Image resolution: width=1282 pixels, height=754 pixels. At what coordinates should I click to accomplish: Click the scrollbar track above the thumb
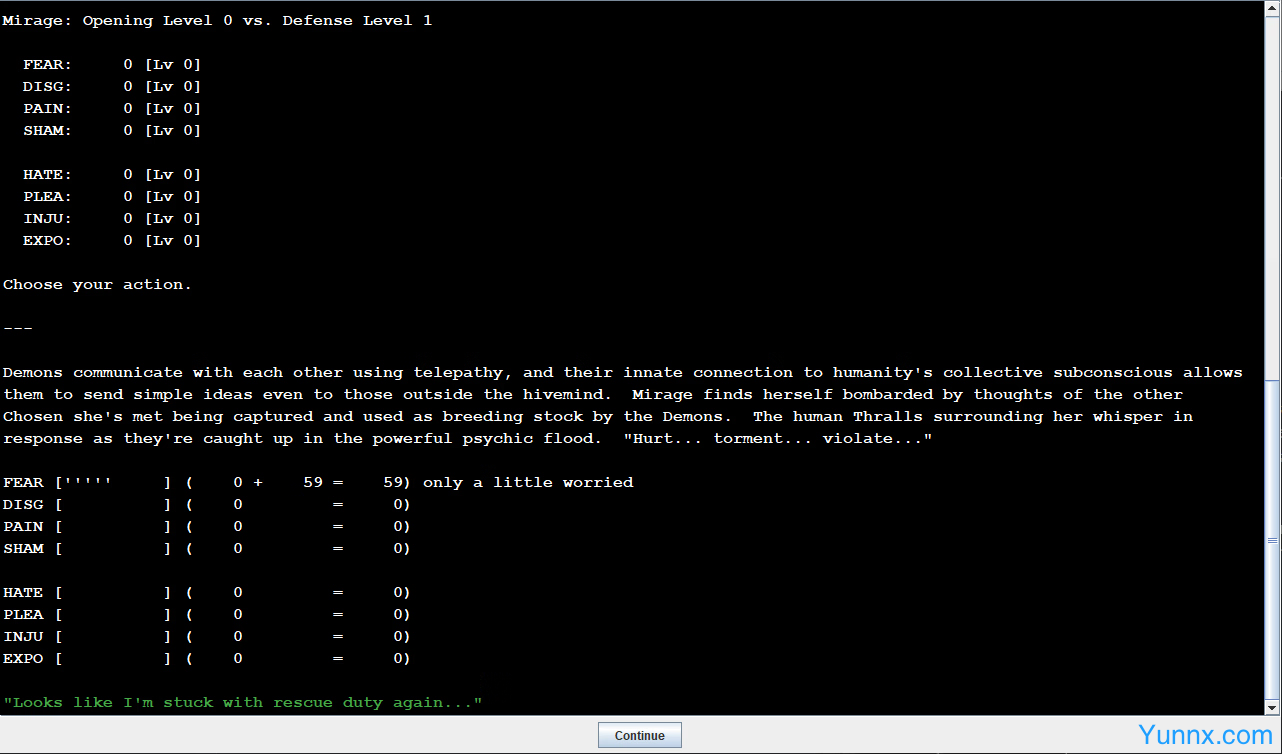click(1273, 200)
